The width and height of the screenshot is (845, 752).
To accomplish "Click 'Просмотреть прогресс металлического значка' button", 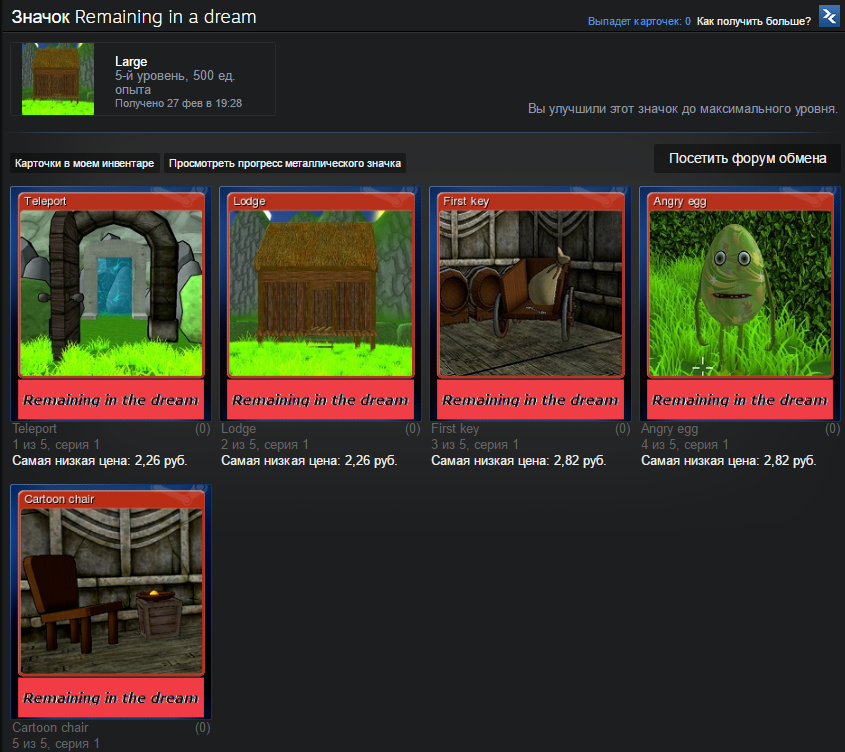I will click(285, 163).
